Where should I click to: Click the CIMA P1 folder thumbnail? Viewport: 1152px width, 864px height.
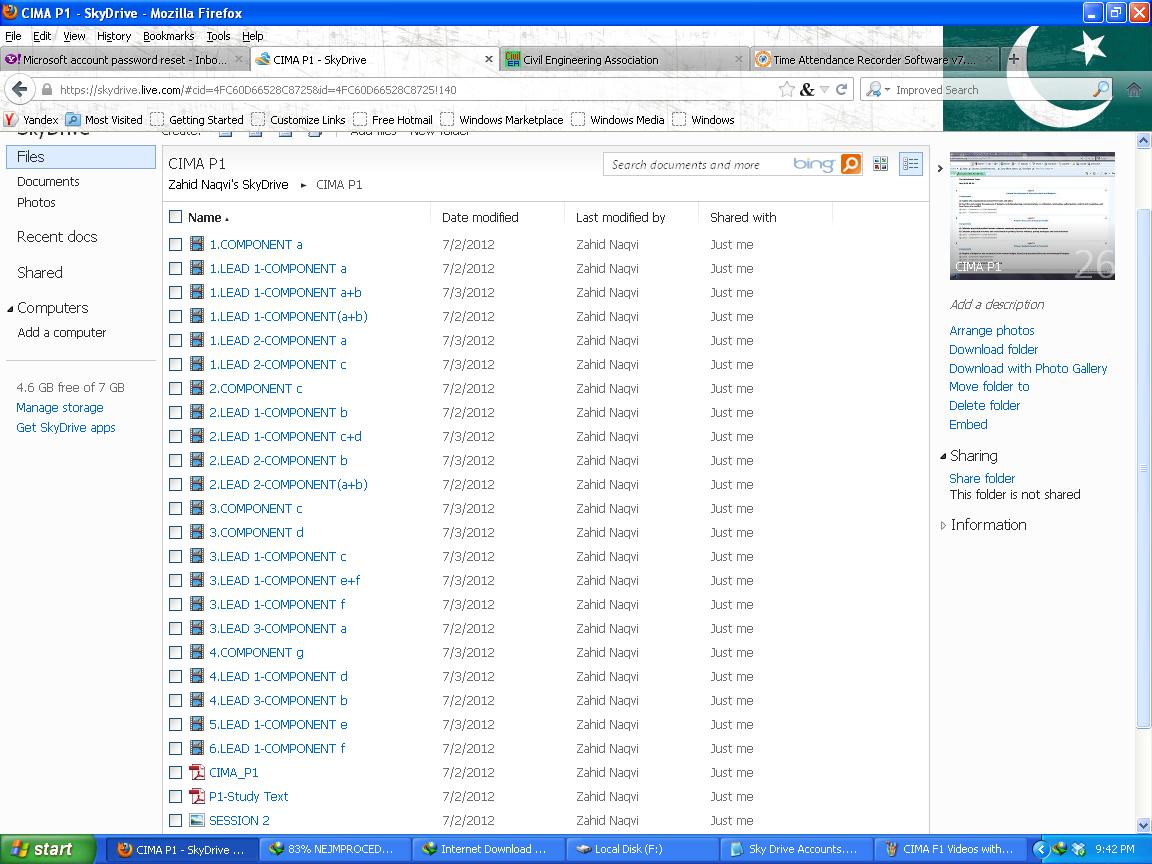pos(1032,215)
